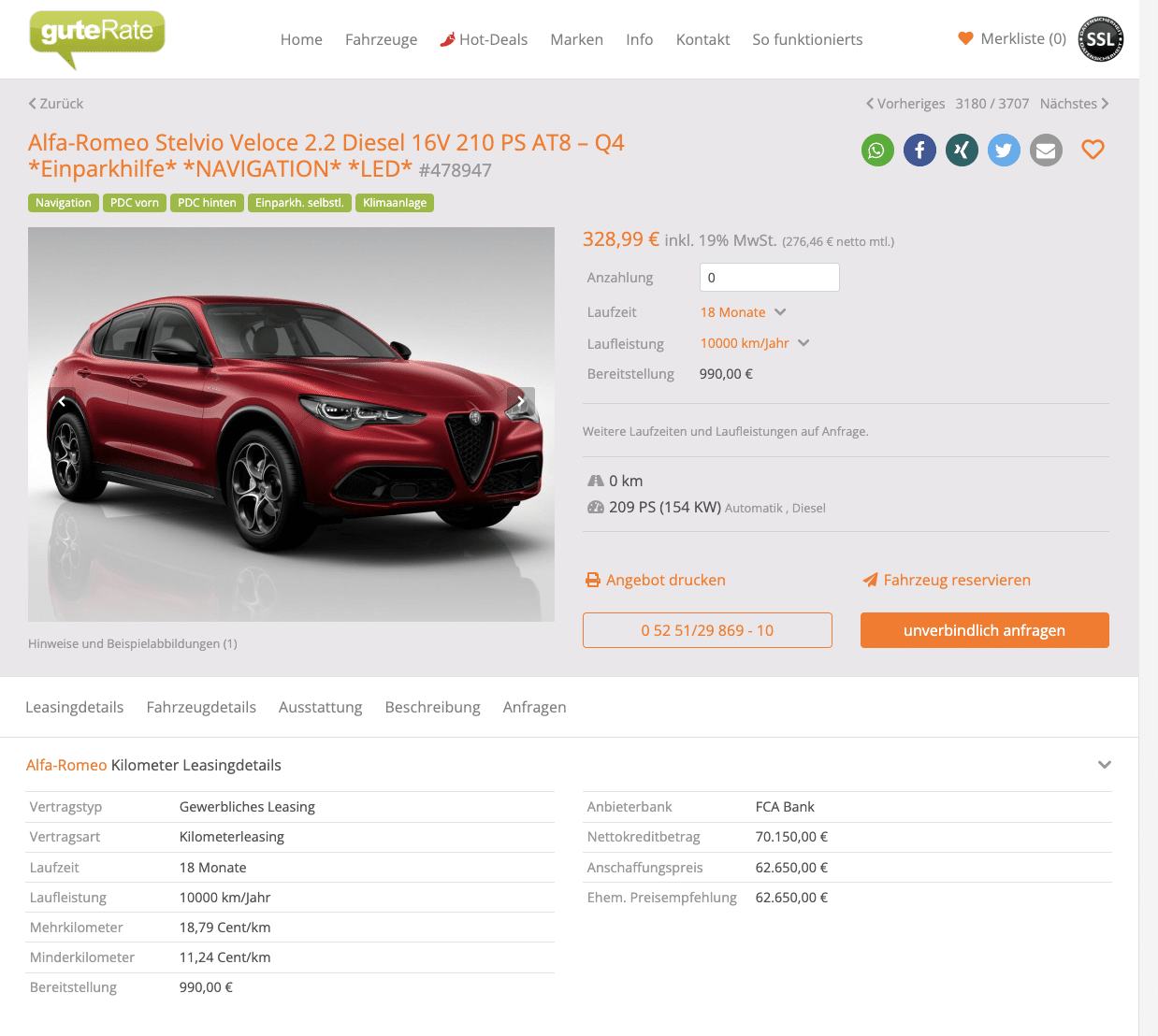Click the guteRate logo
The width and height of the screenshot is (1158, 1036).
click(x=97, y=39)
